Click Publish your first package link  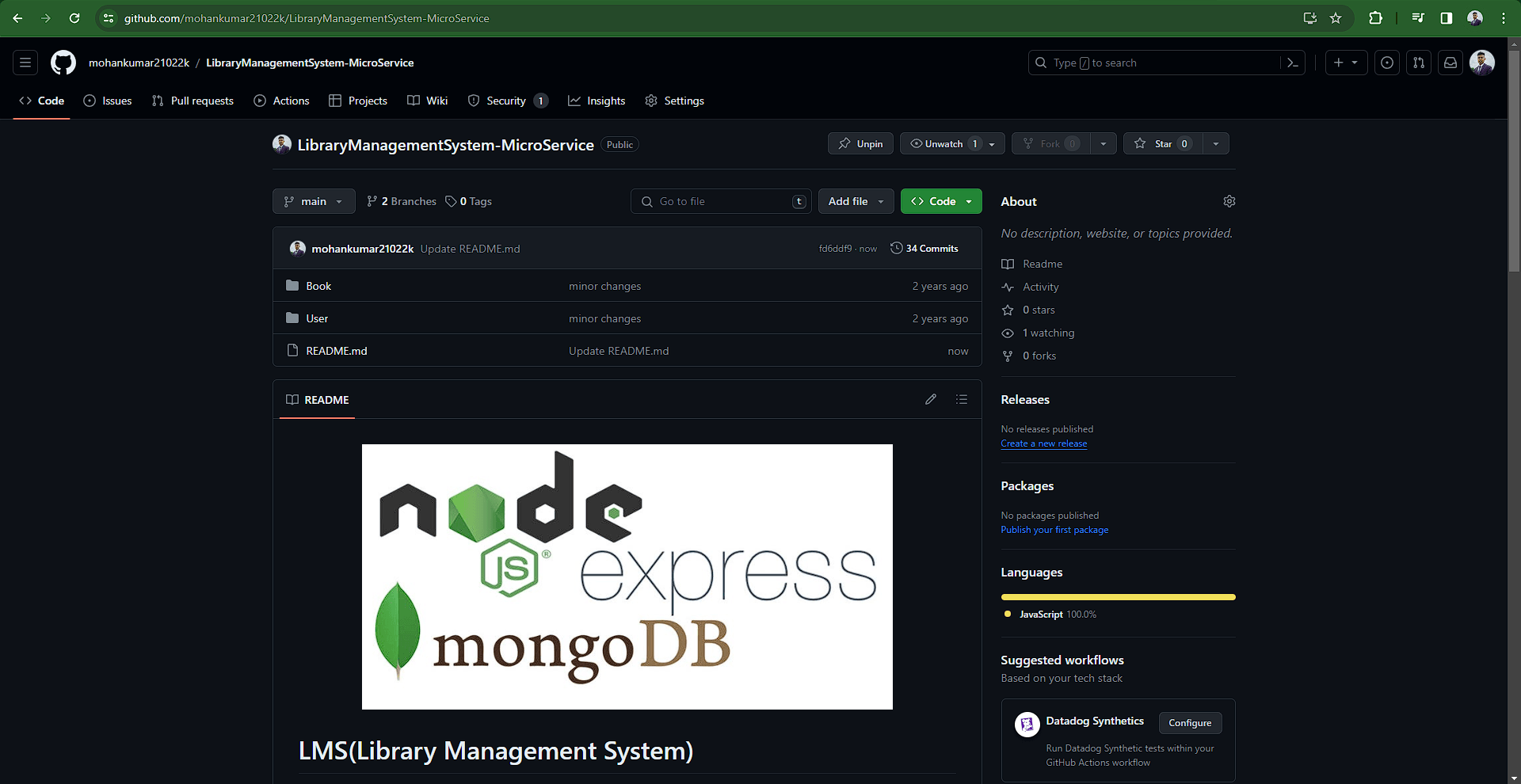pos(1054,530)
